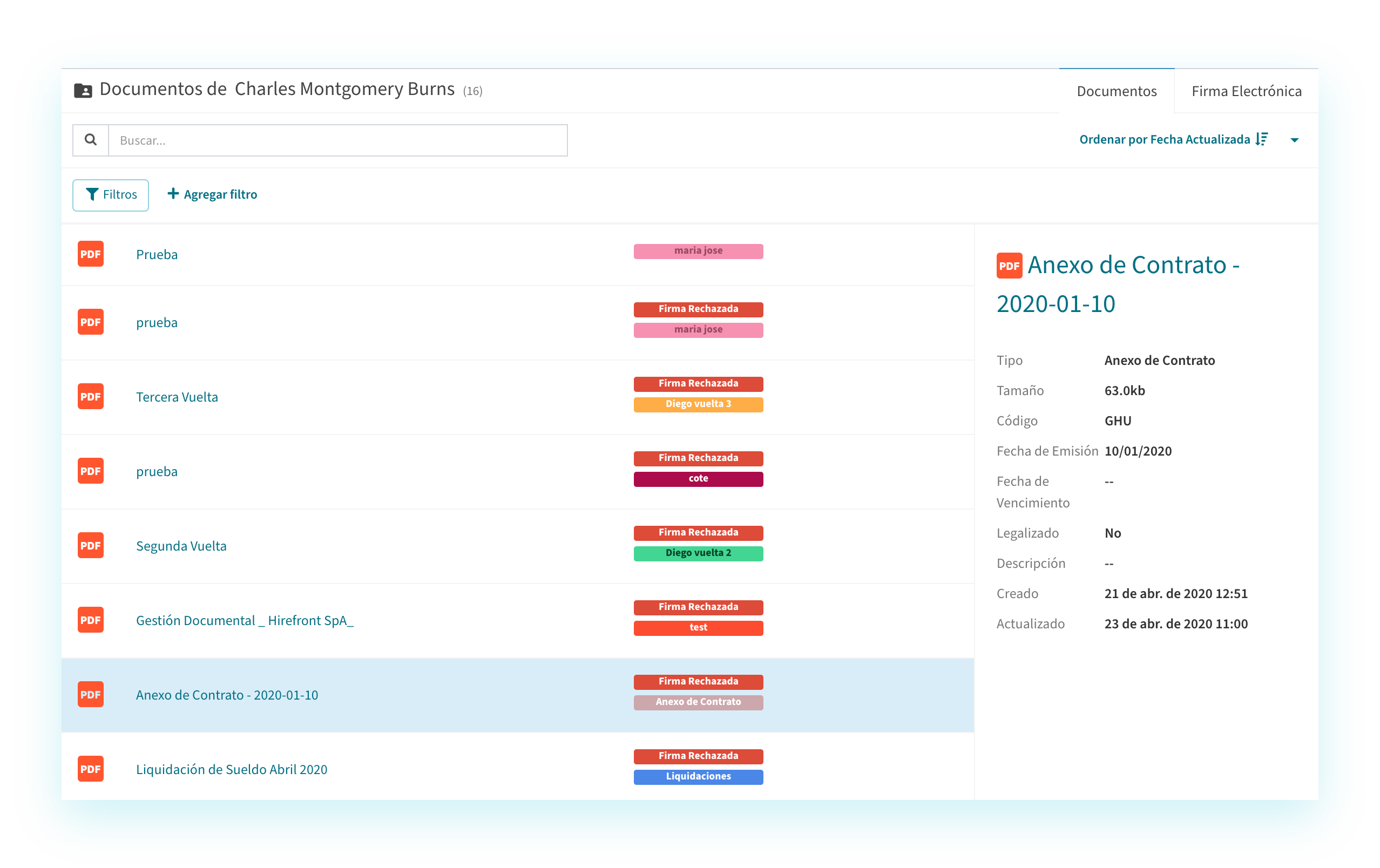Open the Segunda Vuelta document link
The width and height of the screenshot is (1380, 868).
[181, 546]
